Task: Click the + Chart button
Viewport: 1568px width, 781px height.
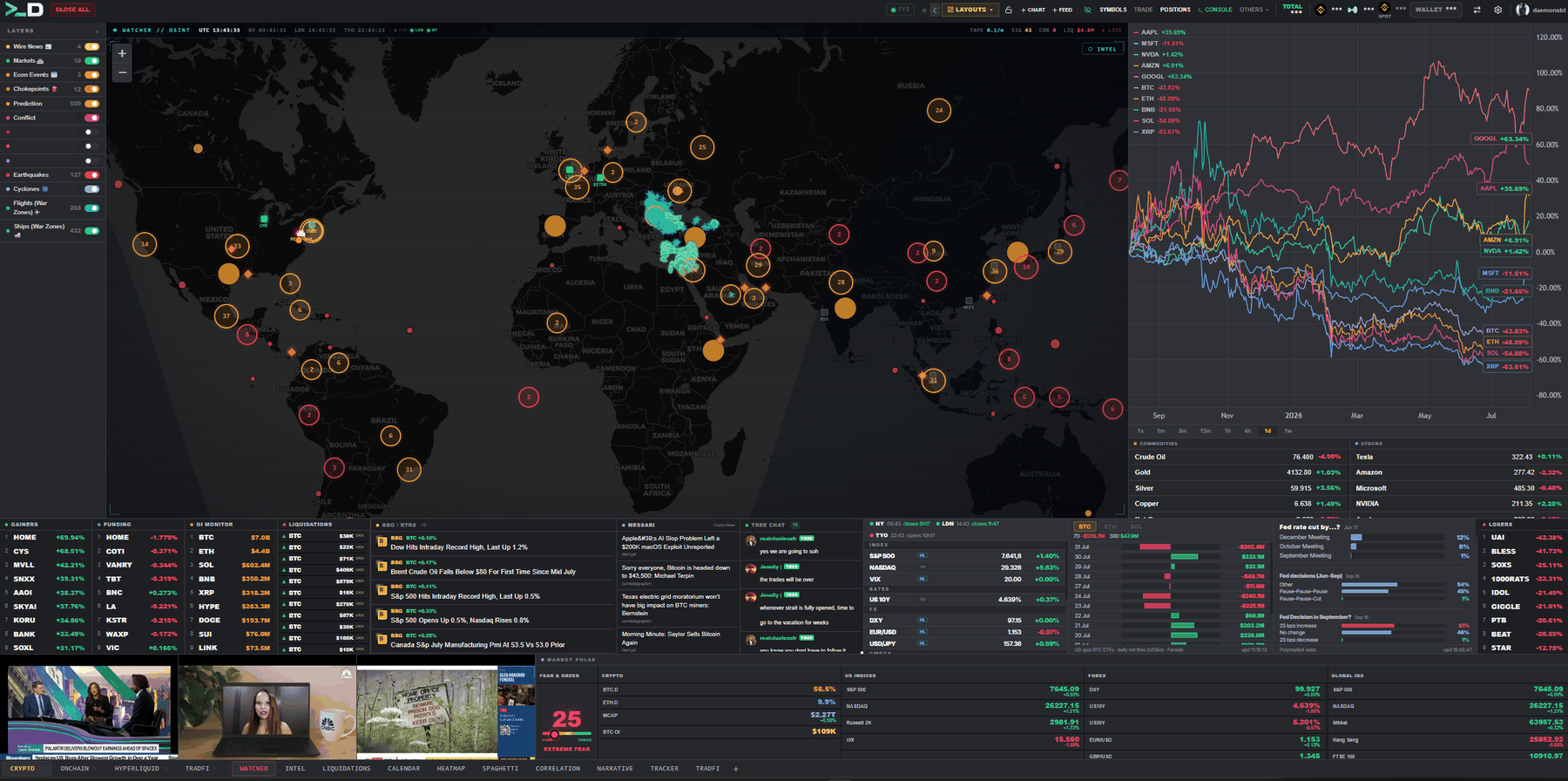Action: pos(1033,10)
